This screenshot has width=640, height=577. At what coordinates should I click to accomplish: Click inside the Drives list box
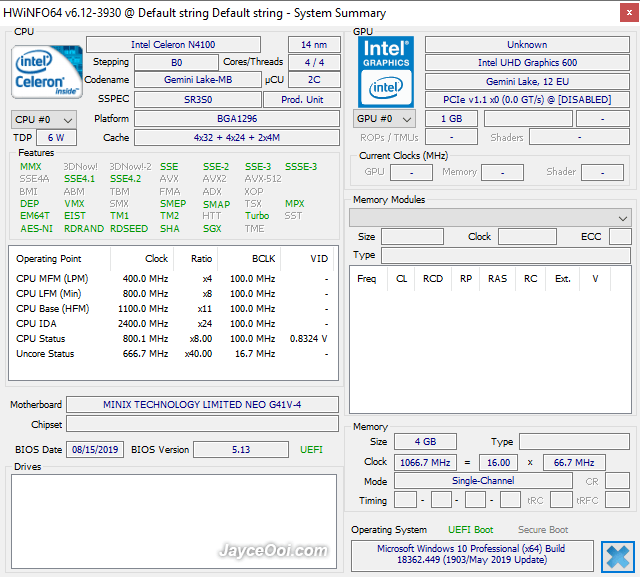tap(174, 521)
